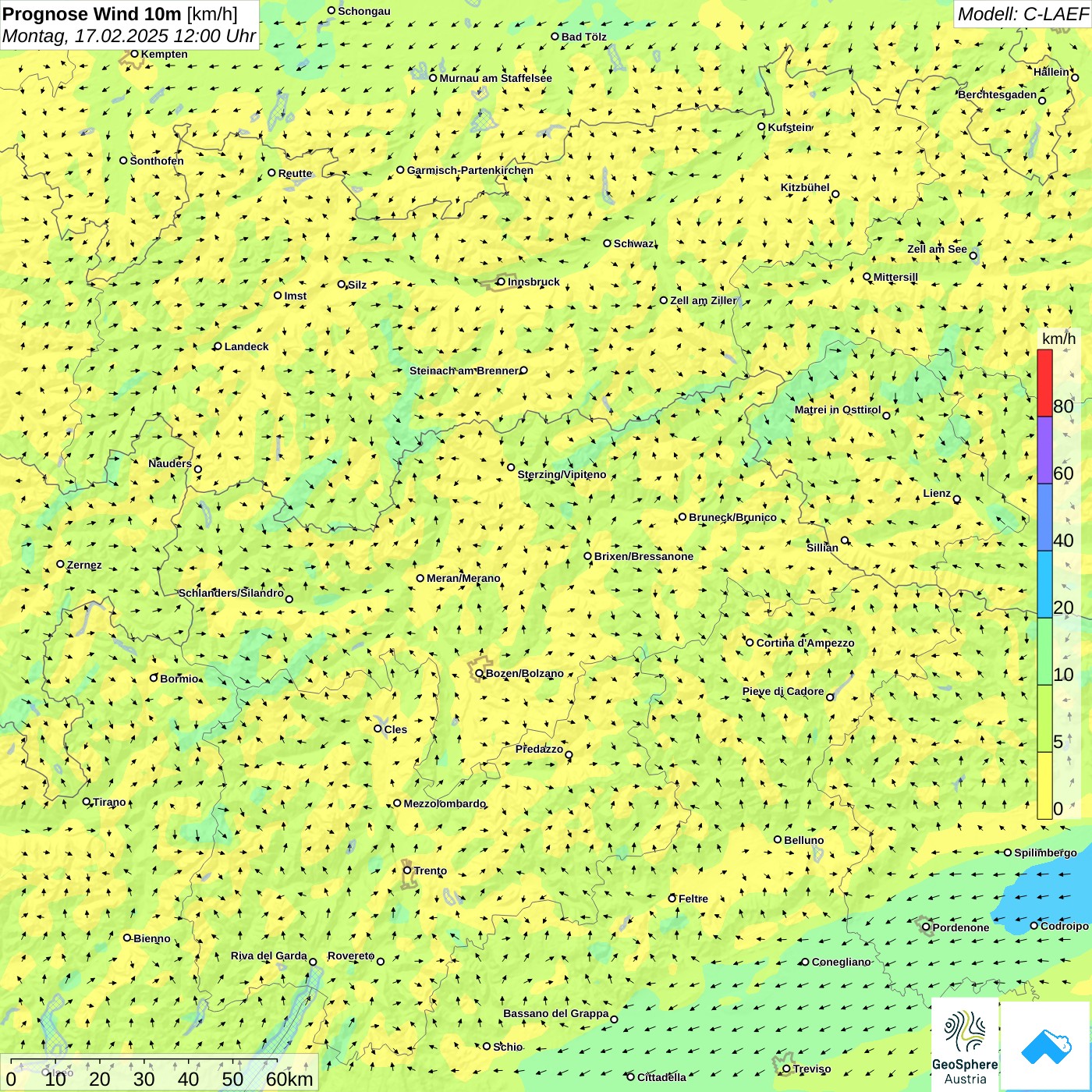Click the 'Bassano del Grappa' label
This screenshot has height=1092, width=1092.
coord(555,1013)
